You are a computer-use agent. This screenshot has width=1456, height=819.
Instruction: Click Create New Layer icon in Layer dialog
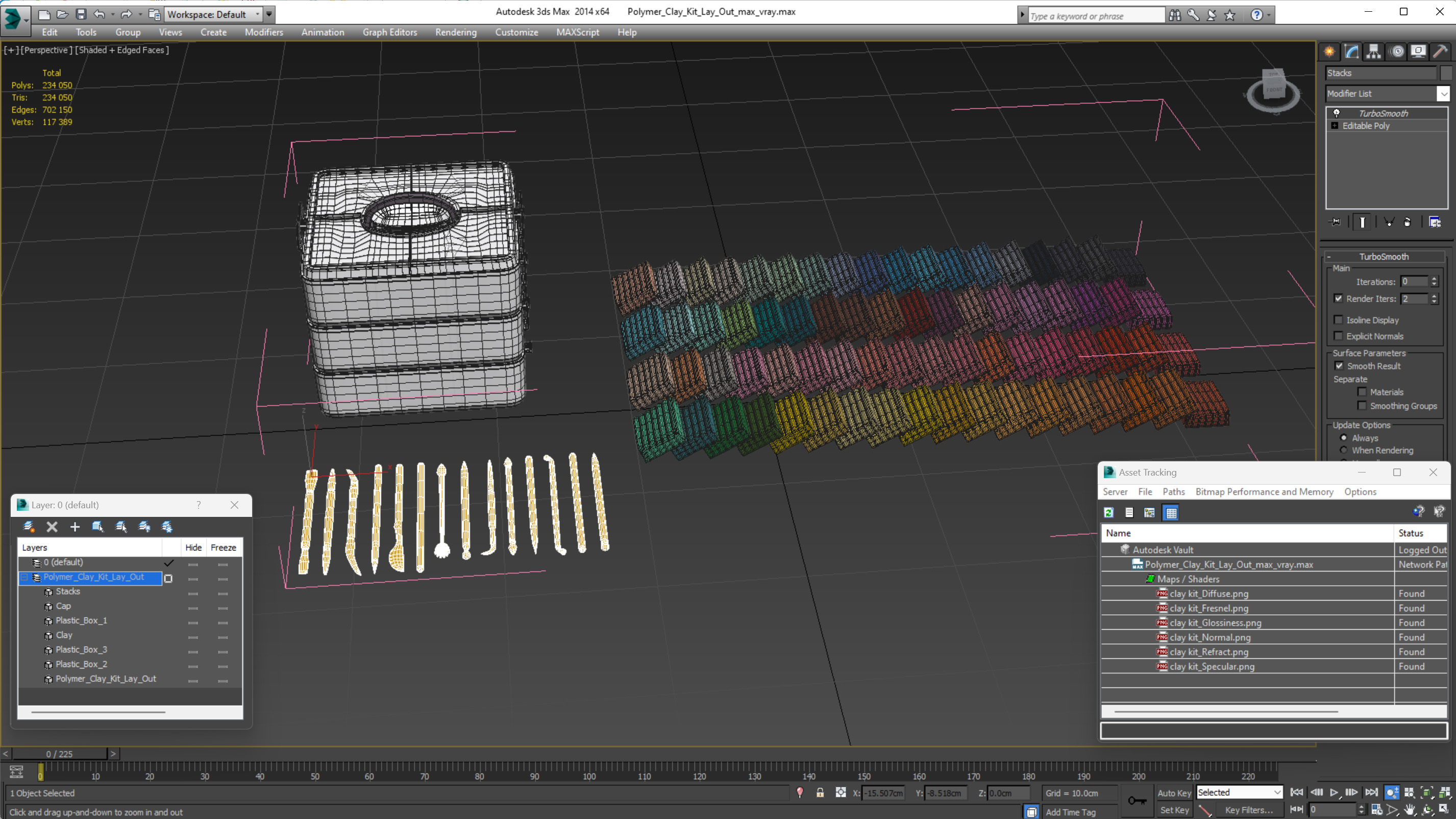[x=28, y=527]
